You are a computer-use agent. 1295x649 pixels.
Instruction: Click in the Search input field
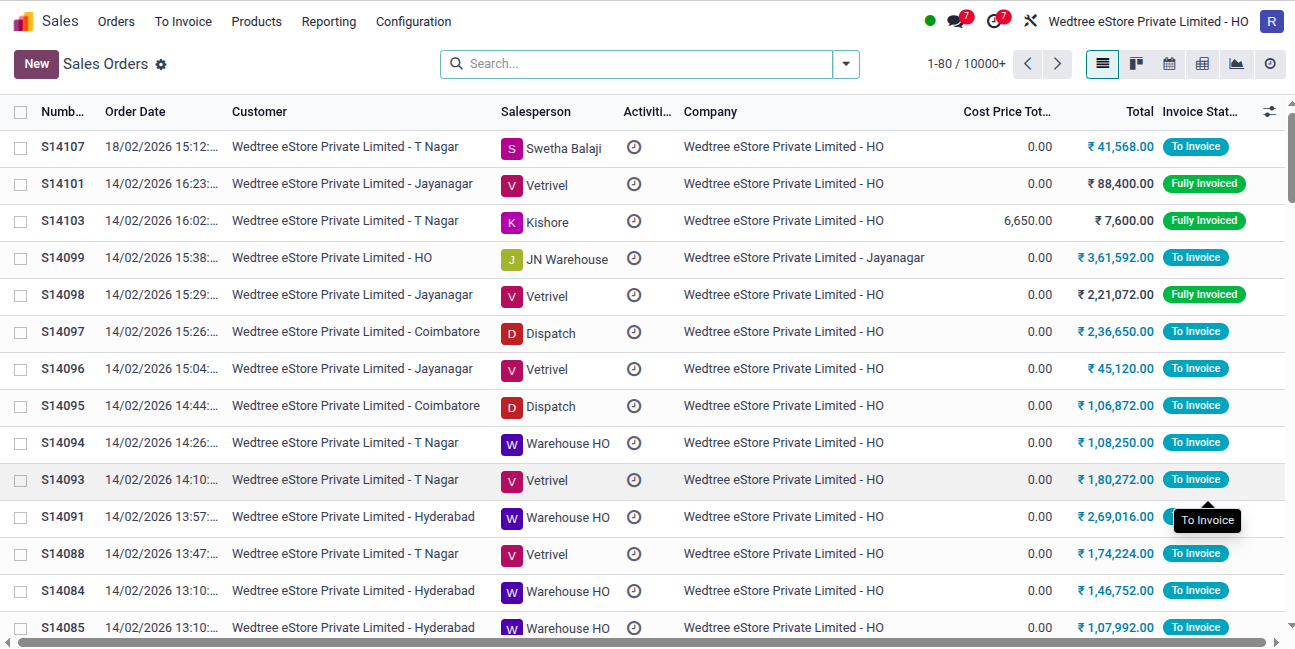click(647, 64)
